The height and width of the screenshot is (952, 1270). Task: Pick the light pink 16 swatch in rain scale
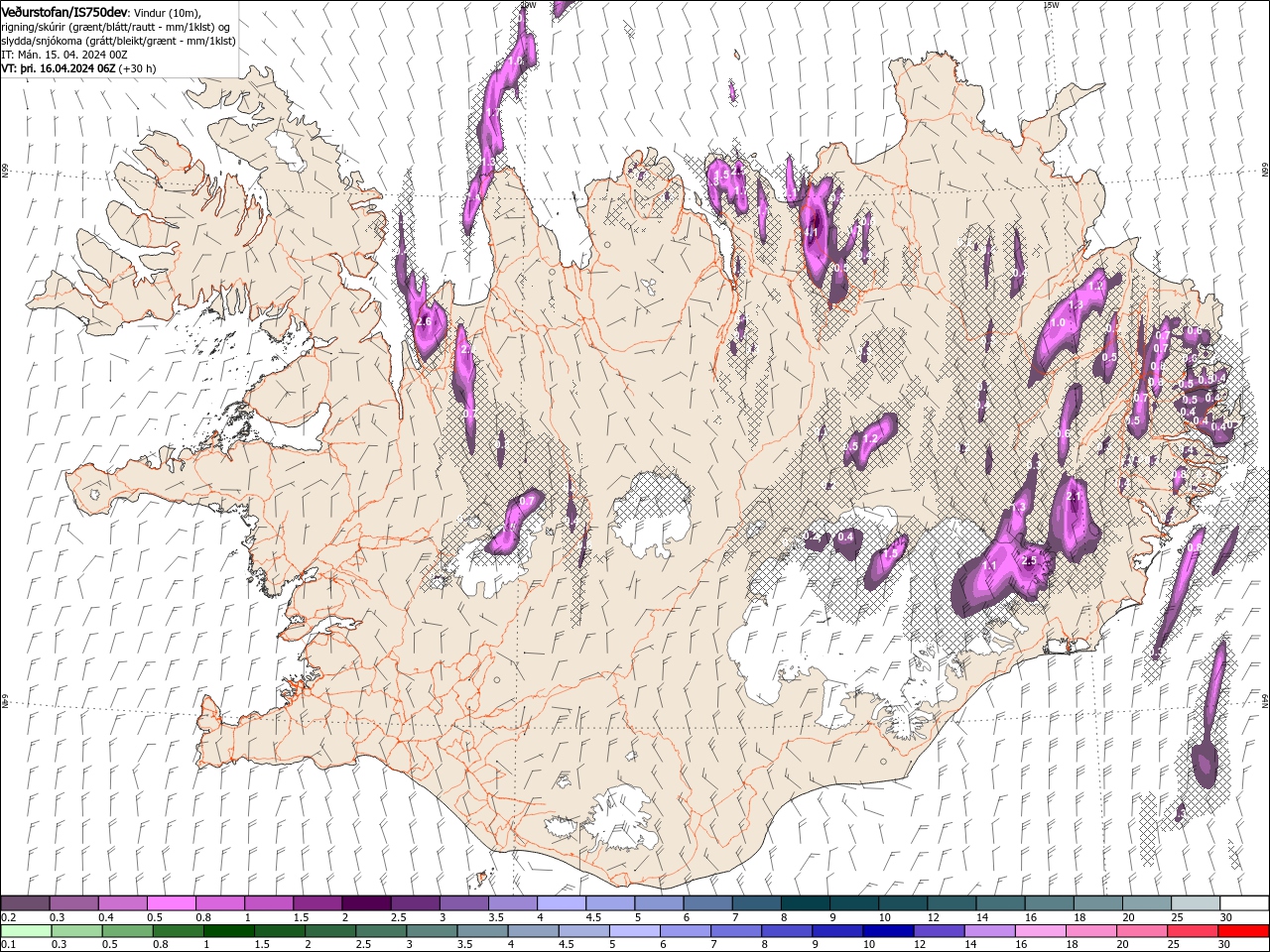point(1040,931)
